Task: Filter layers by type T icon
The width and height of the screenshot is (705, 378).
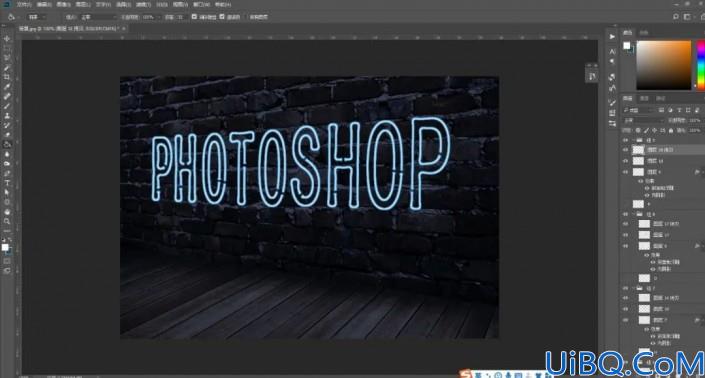Action: [x=679, y=110]
